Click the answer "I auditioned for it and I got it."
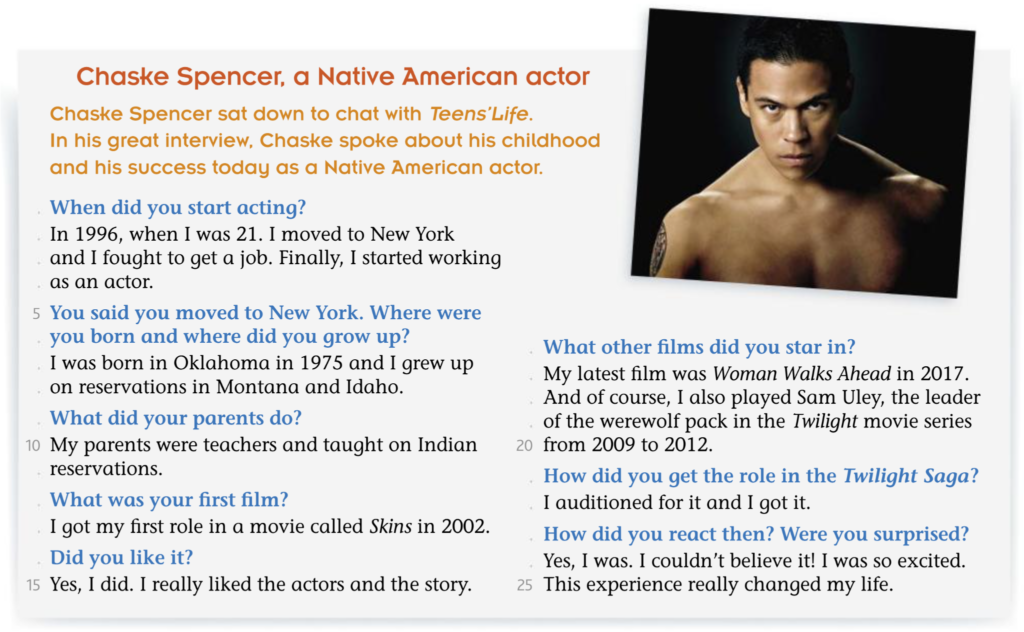The height and width of the screenshot is (632, 1024). click(x=676, y=503)
